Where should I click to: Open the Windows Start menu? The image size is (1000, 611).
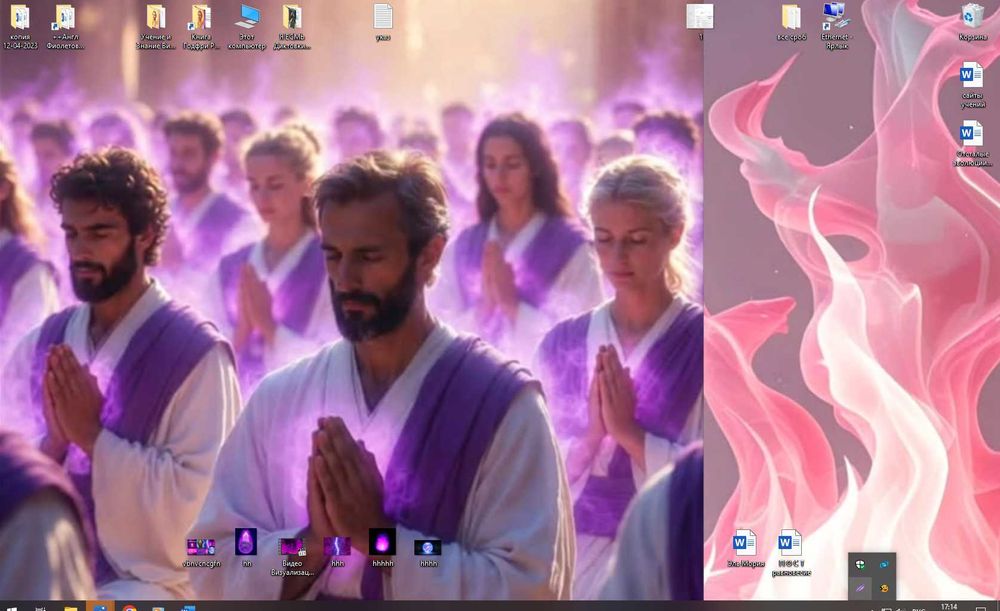pyautogui.click(x=11, y=607)
